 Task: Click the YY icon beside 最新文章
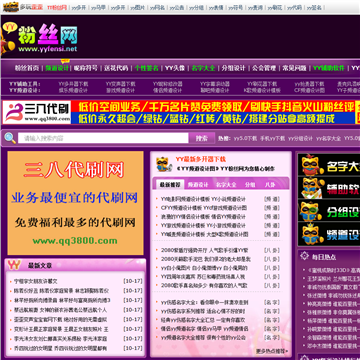pos(14,265)
